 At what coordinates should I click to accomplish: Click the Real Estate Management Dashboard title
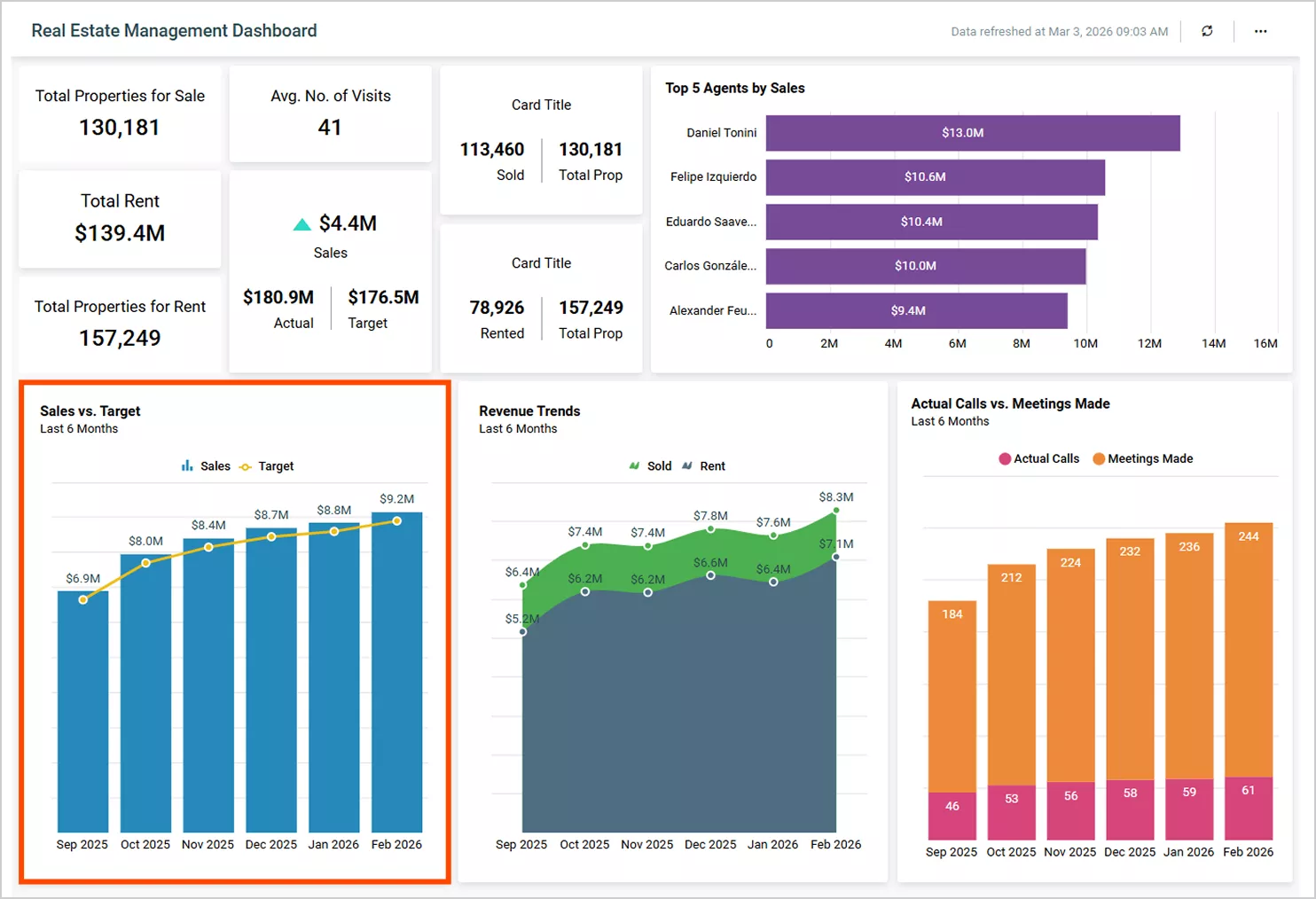(x=174, y=31)
